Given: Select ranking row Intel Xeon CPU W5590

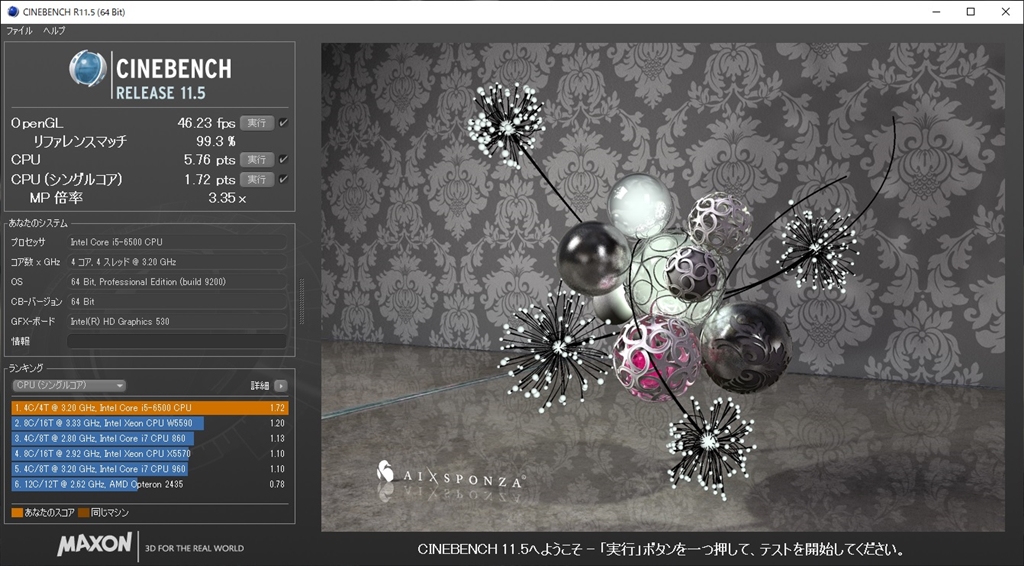Looking at the screenshot, I should point(150,423).
